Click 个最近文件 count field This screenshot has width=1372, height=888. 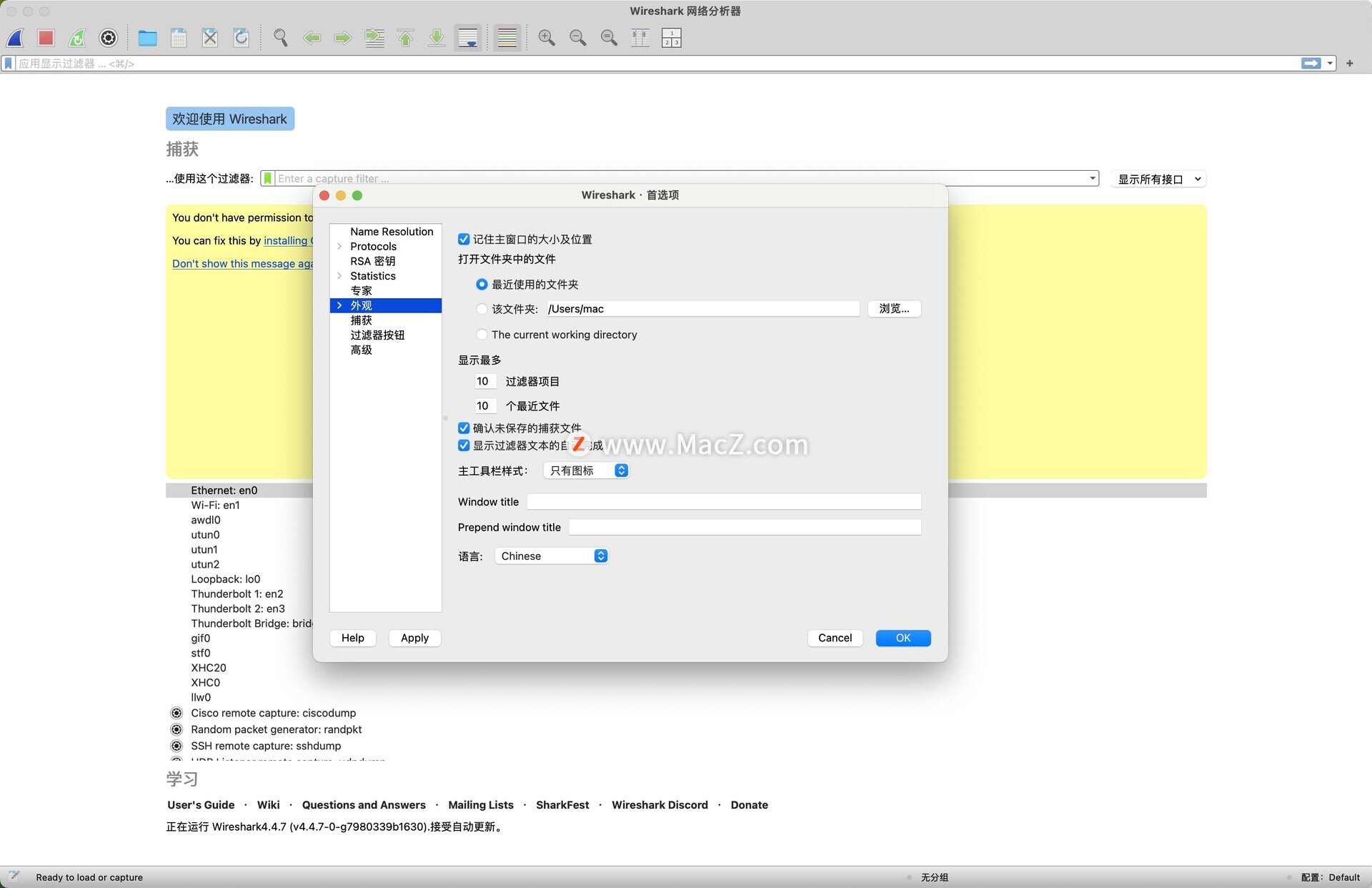(x=484, y=406)
